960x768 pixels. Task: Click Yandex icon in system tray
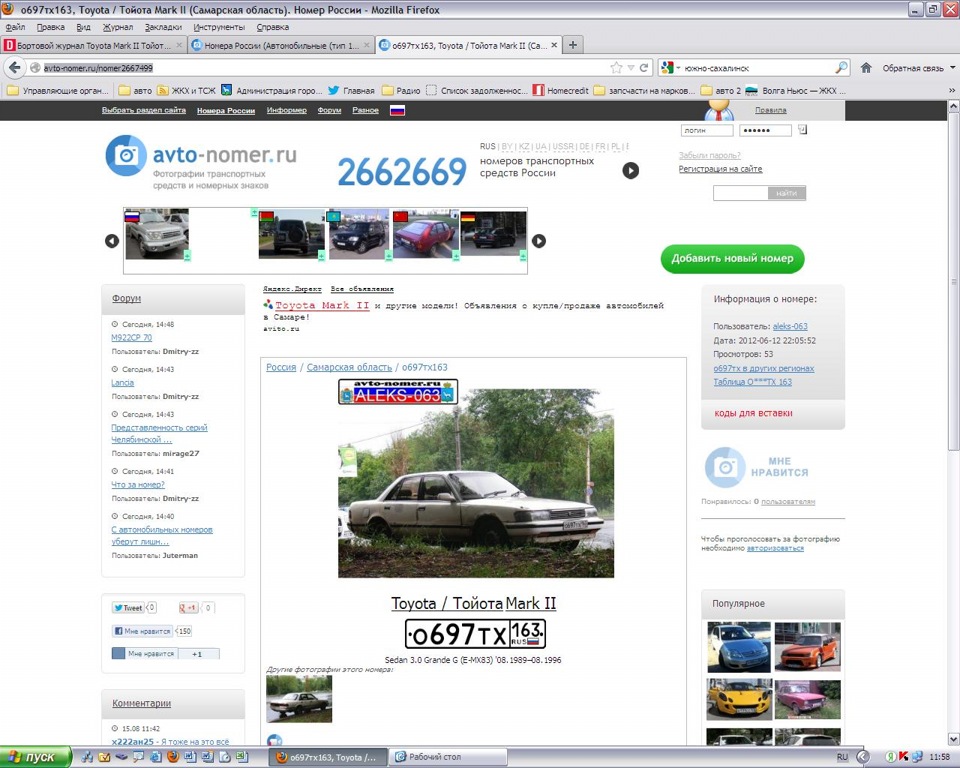pyautogui.click(x=891, y=757)
